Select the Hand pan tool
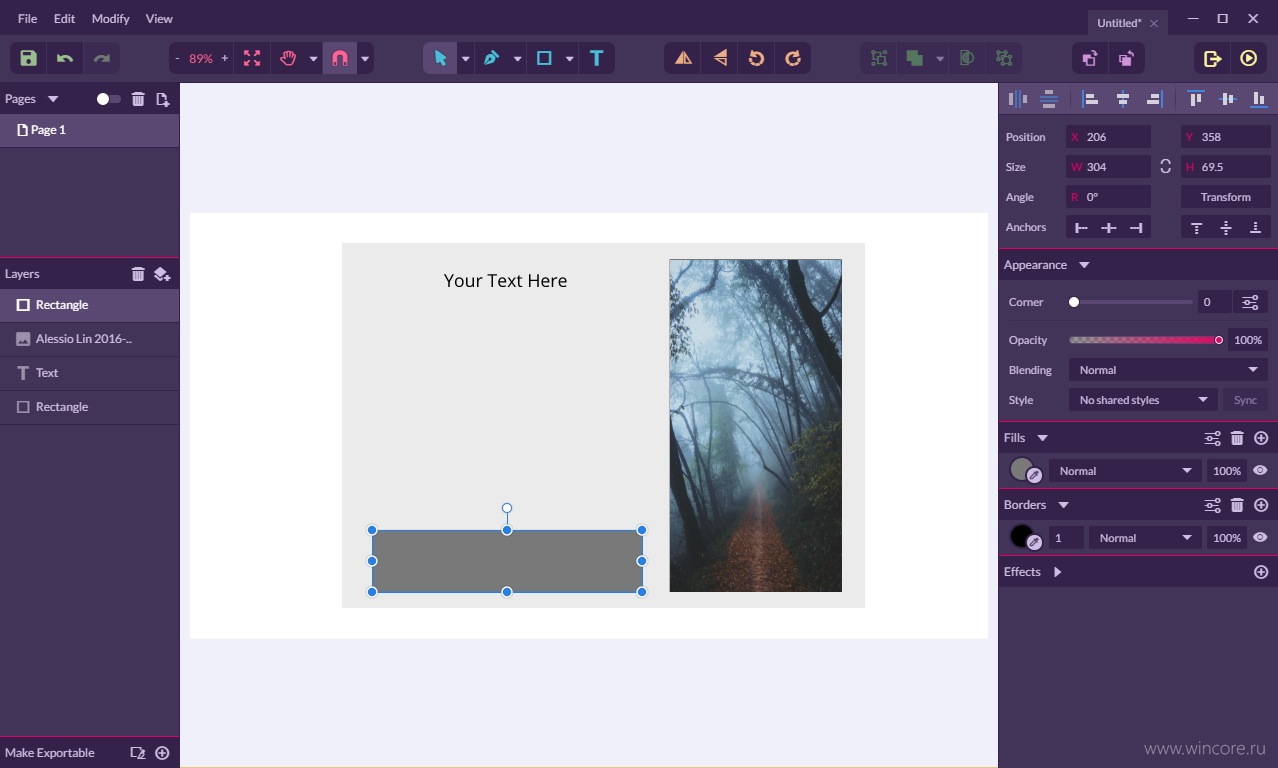This screenshot has height=768, width=1278. click(288, 58)
